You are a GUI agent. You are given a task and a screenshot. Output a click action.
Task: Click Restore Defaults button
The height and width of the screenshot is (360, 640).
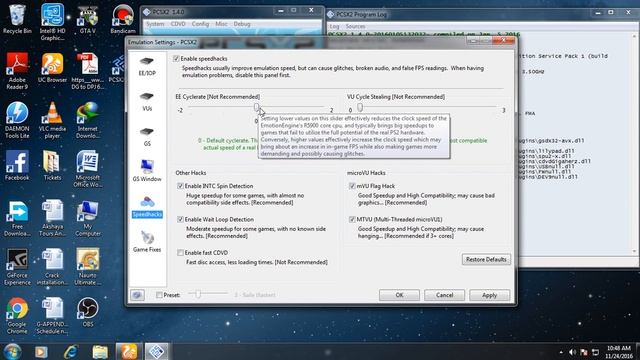(486, 260)
